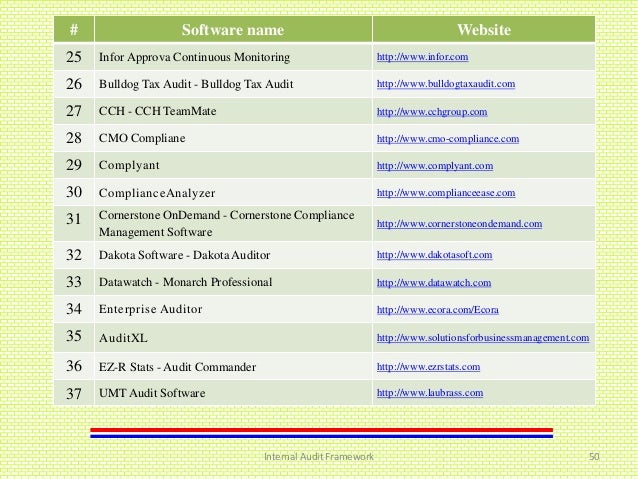Follow the ezrstats.com link
Image resolution: width=638 pixels, height=479 pixels.
tap(428, 367)
